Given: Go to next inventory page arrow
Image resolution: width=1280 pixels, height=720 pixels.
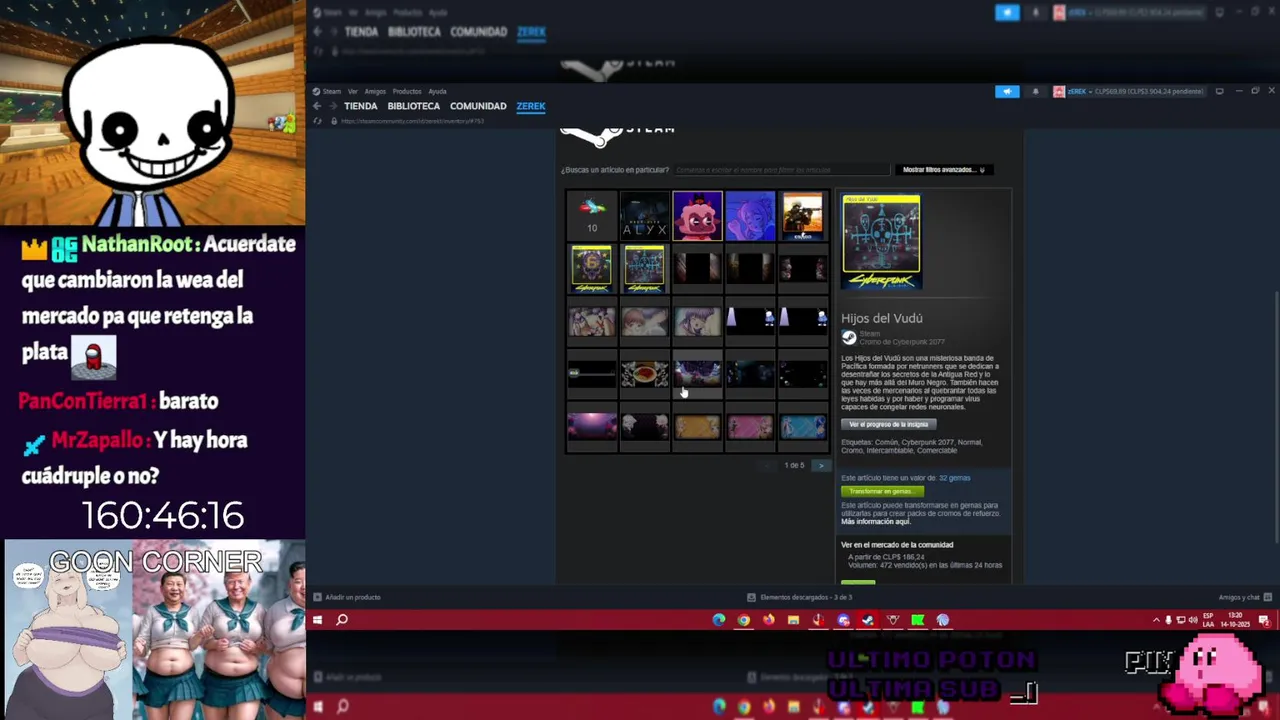Looking at the screenshot, I should tap(821, 466).
